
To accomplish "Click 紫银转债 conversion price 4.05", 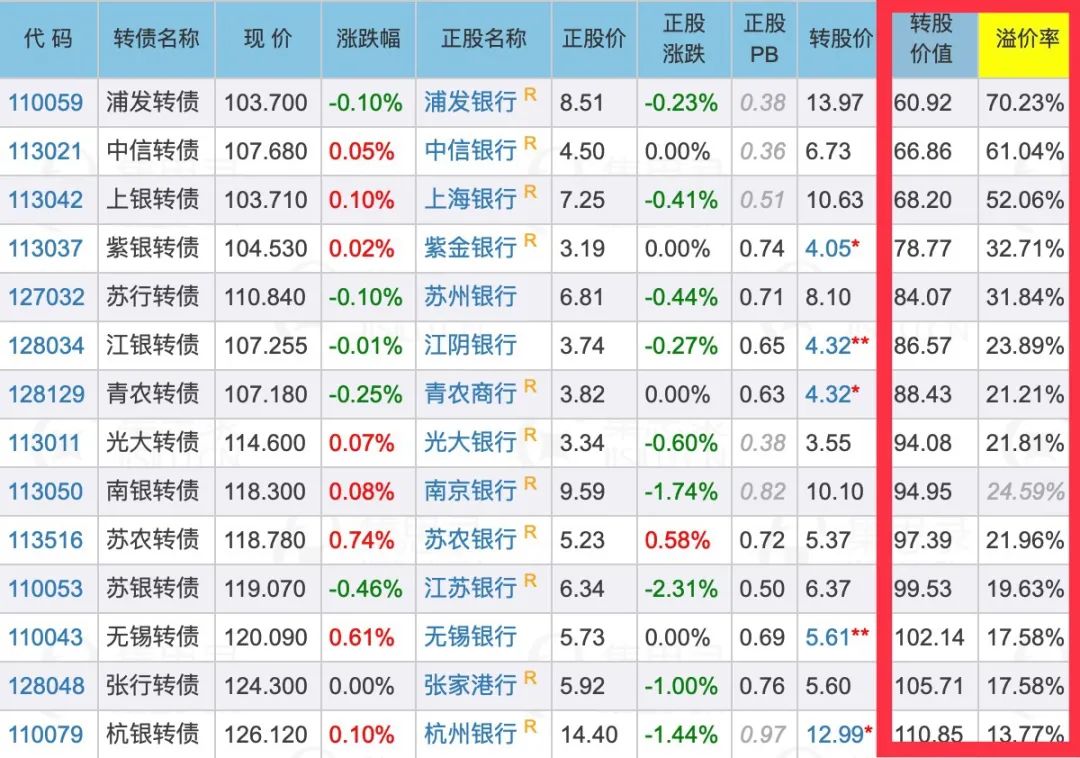I will coord(828,249).
